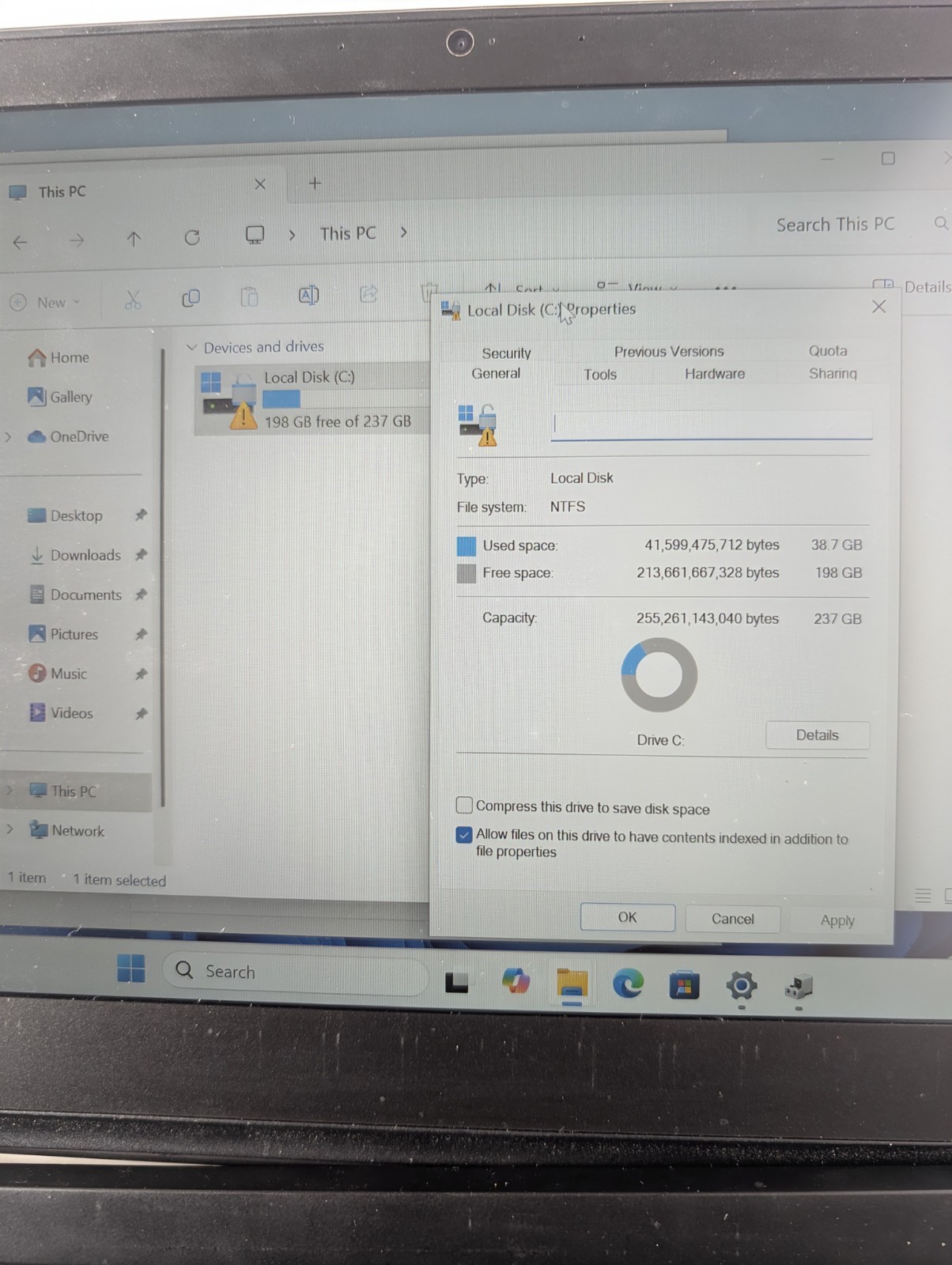Click the disk usage donut chart
This screenshot has height=1265, width=952.
[659, 675]
